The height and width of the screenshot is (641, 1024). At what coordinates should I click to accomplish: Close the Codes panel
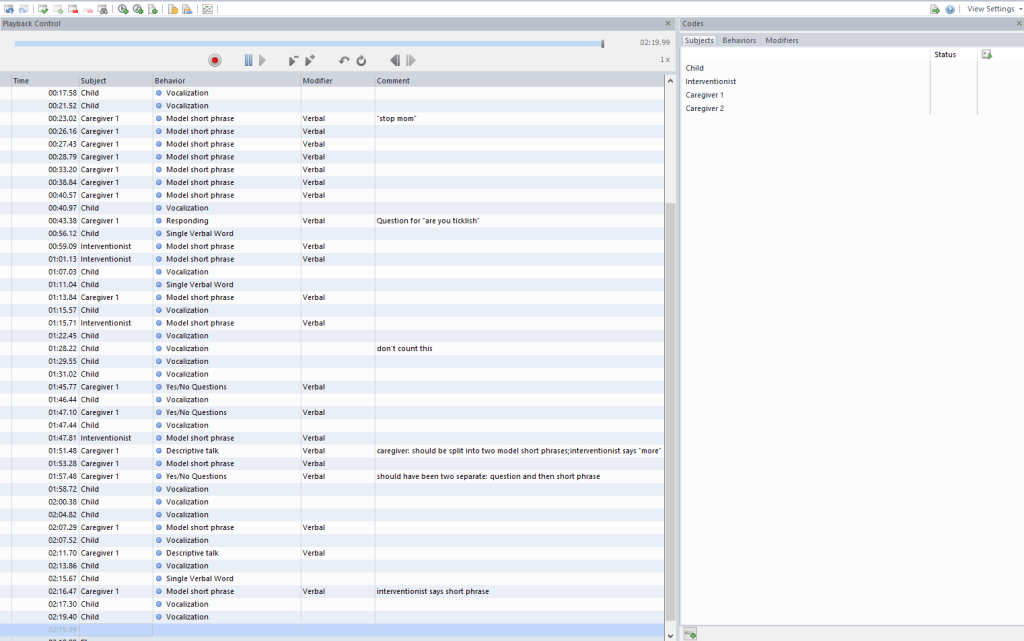1017,23
